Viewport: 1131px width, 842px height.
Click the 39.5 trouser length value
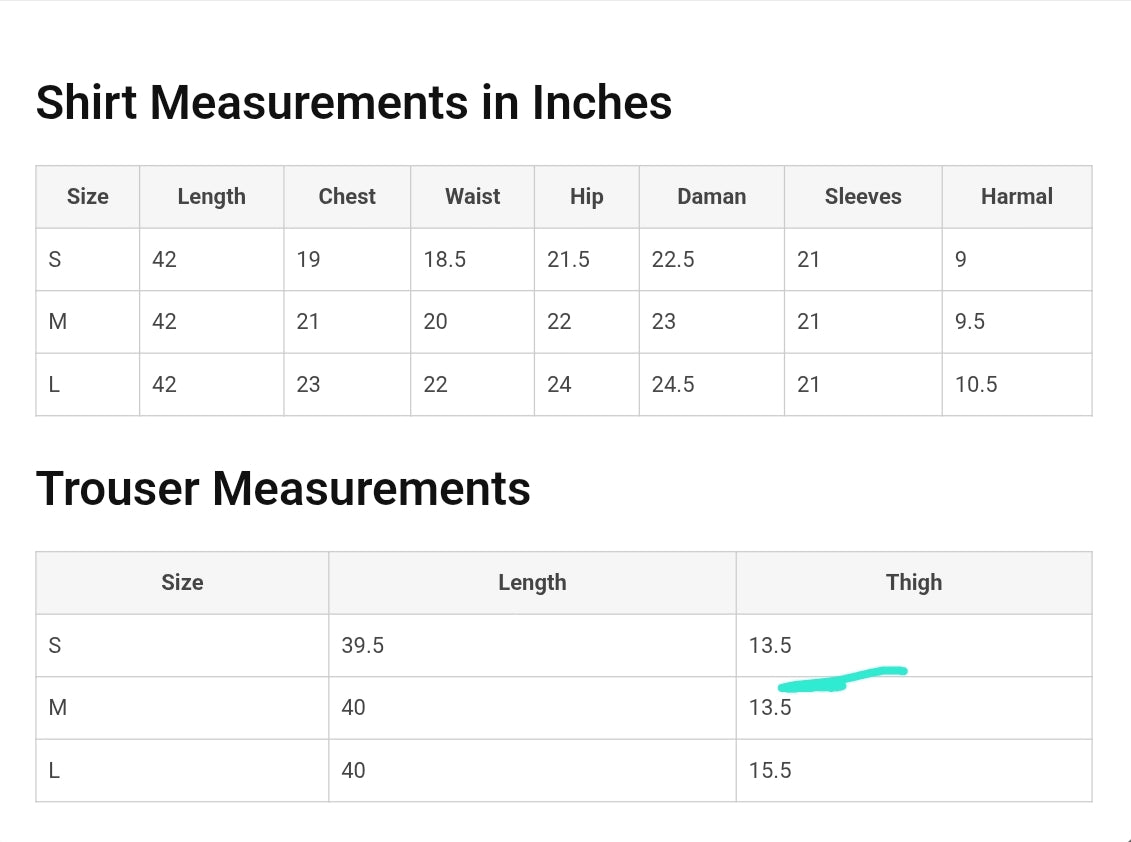click(362, 646)
